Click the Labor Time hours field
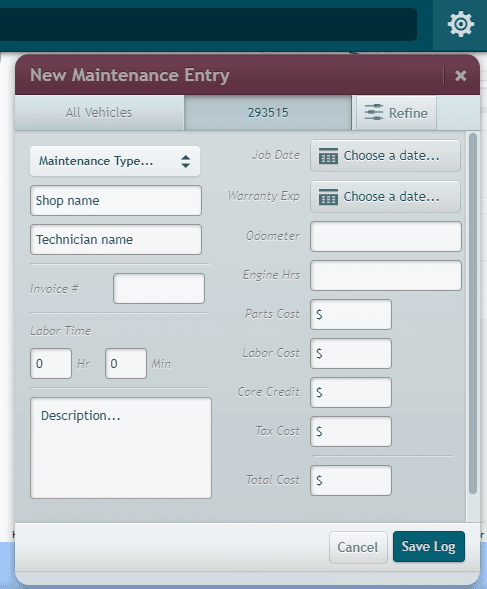The width and height of the screenshot is (487, 589). coord(51,363)
